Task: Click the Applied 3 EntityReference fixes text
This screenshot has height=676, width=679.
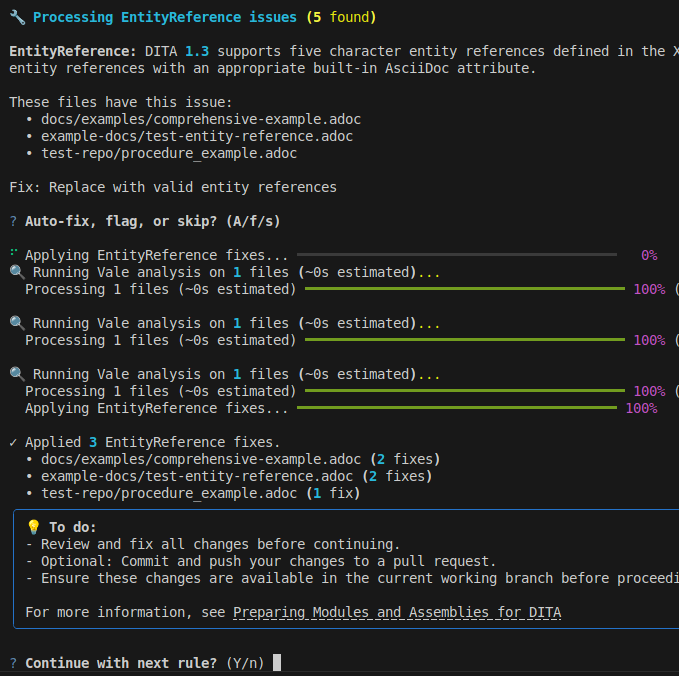Action: pos(152,442)
